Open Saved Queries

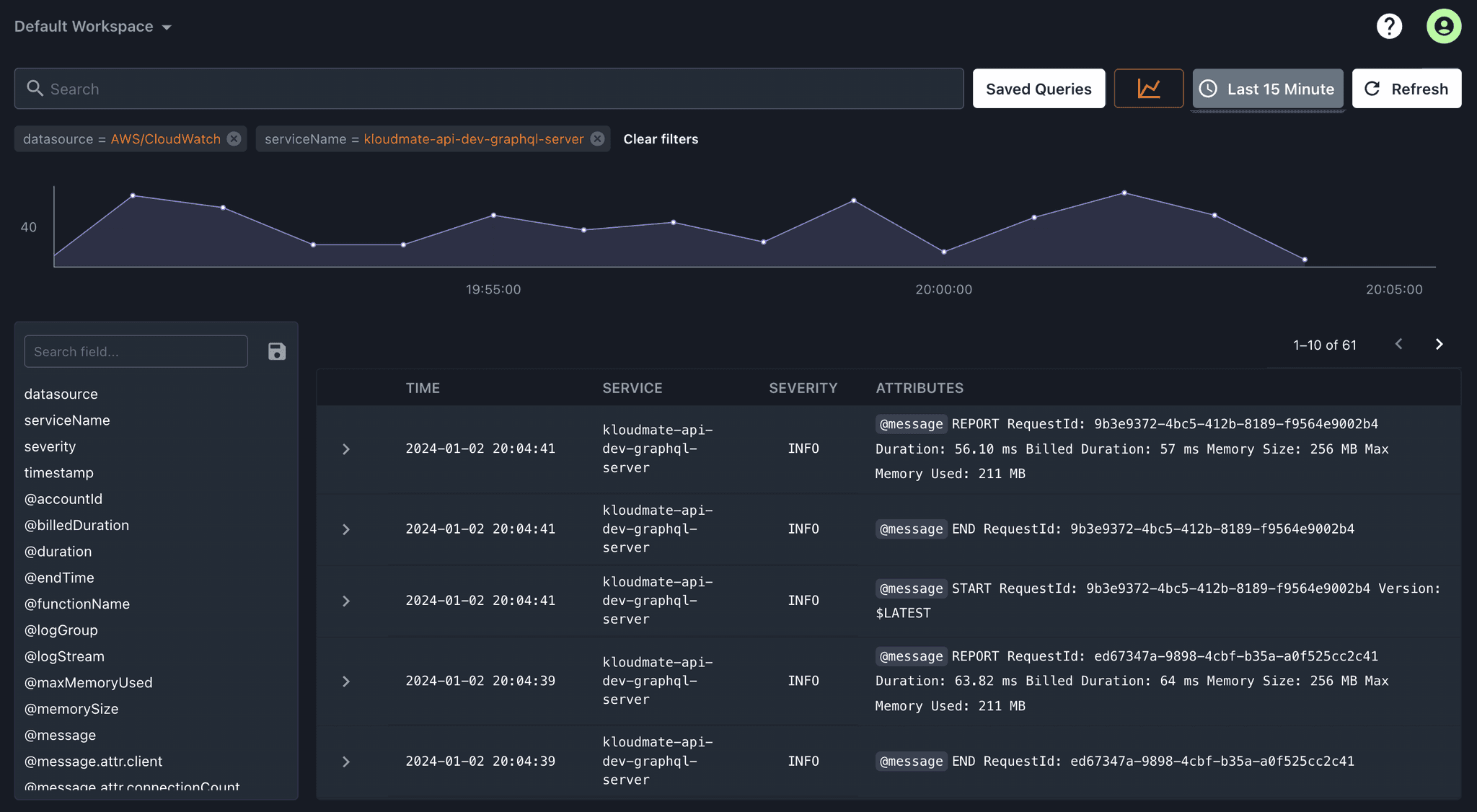pyautogui.click(x=1039, y=88)
